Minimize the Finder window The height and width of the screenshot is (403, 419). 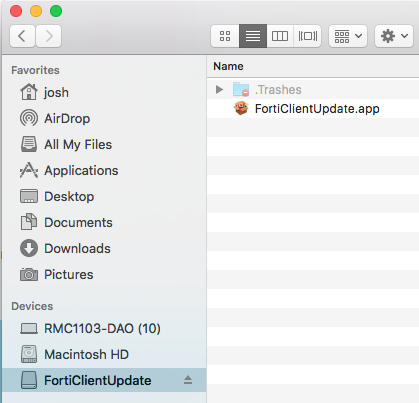point(36,11)
